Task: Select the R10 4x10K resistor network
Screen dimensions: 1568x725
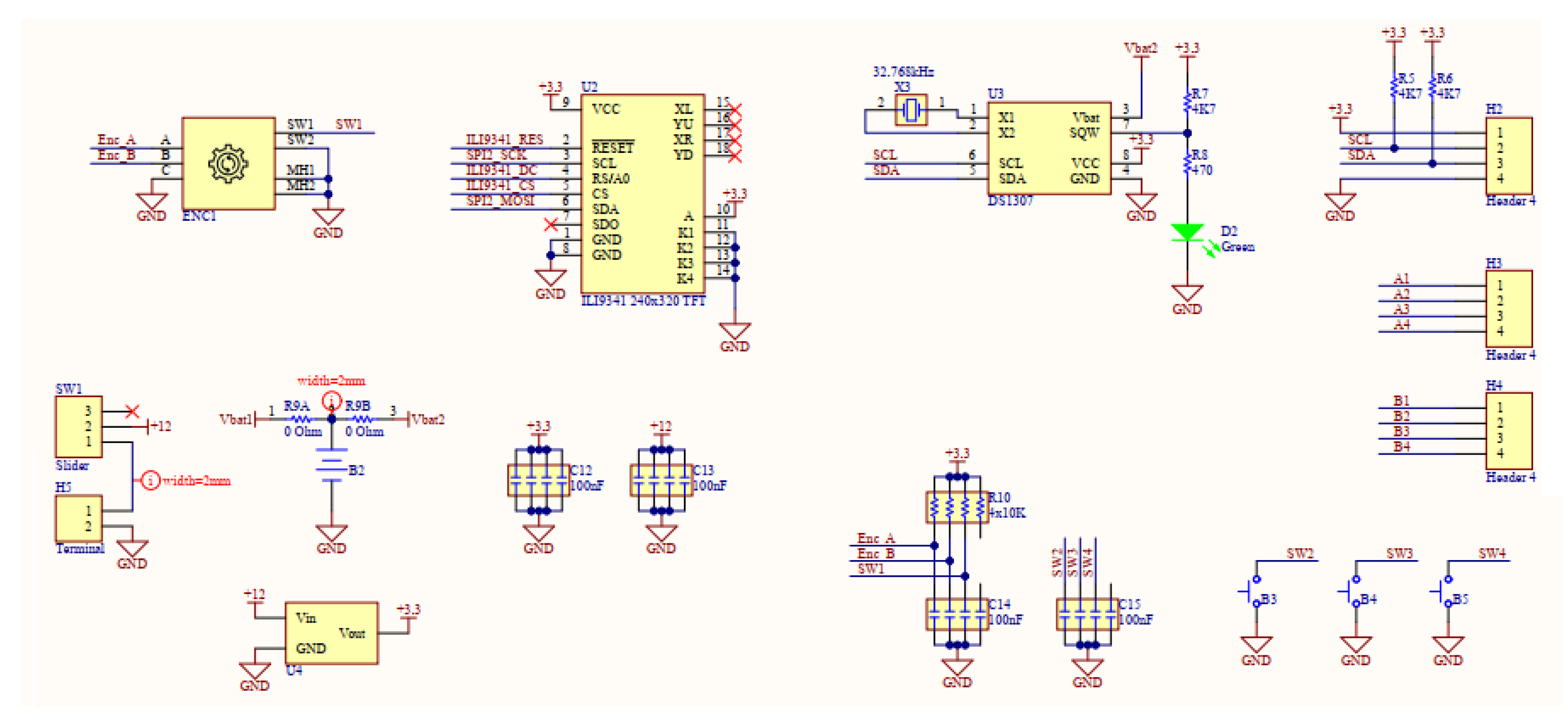Action: click(956, 507)
